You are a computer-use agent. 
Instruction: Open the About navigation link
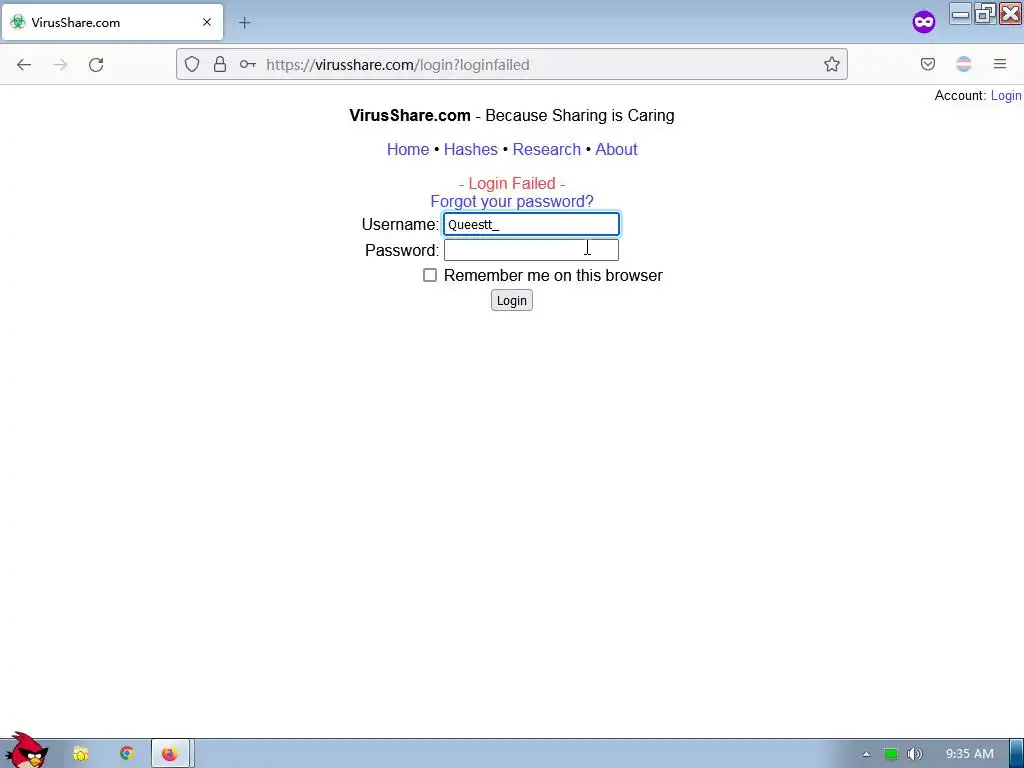[616, 150]
